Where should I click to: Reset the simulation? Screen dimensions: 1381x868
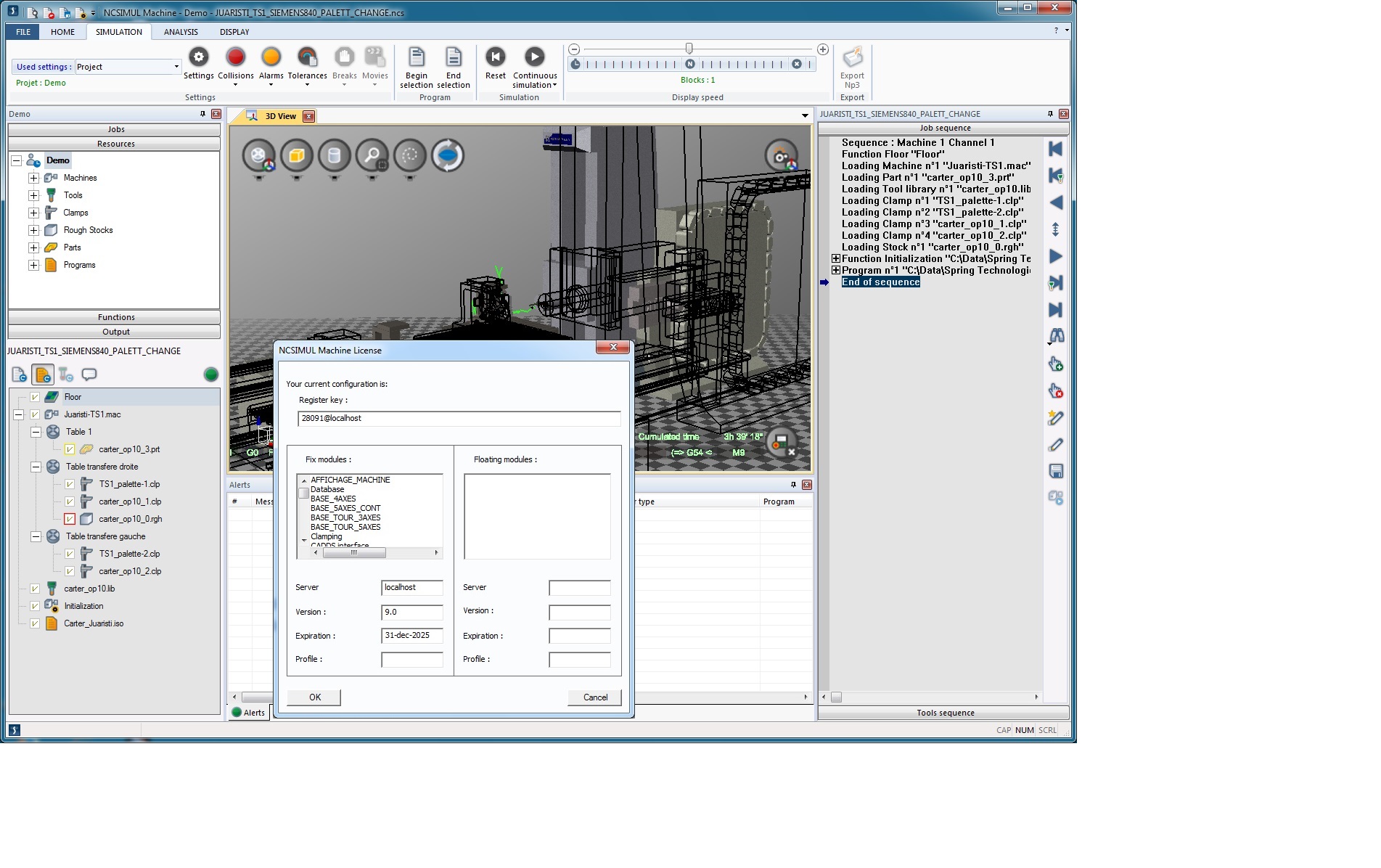pos(496,57)
